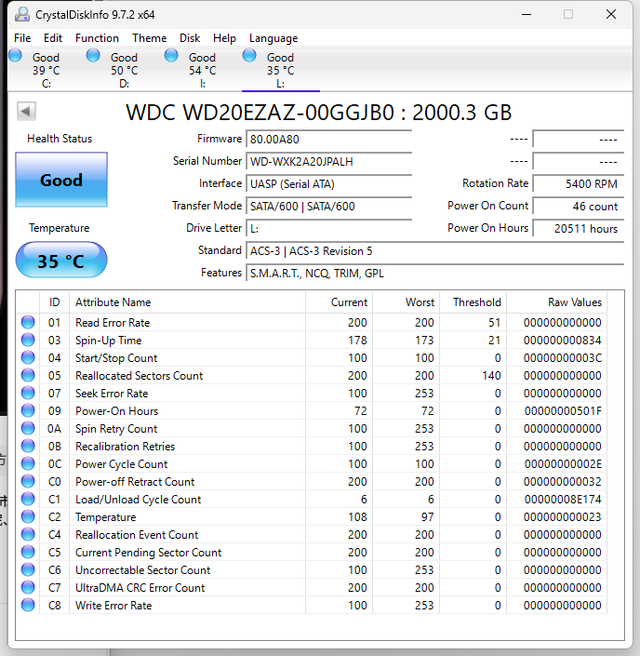The width and height of the screenshot is (640, 656).
Task: Click the Transfer Mode field
Action: (329, 206)
